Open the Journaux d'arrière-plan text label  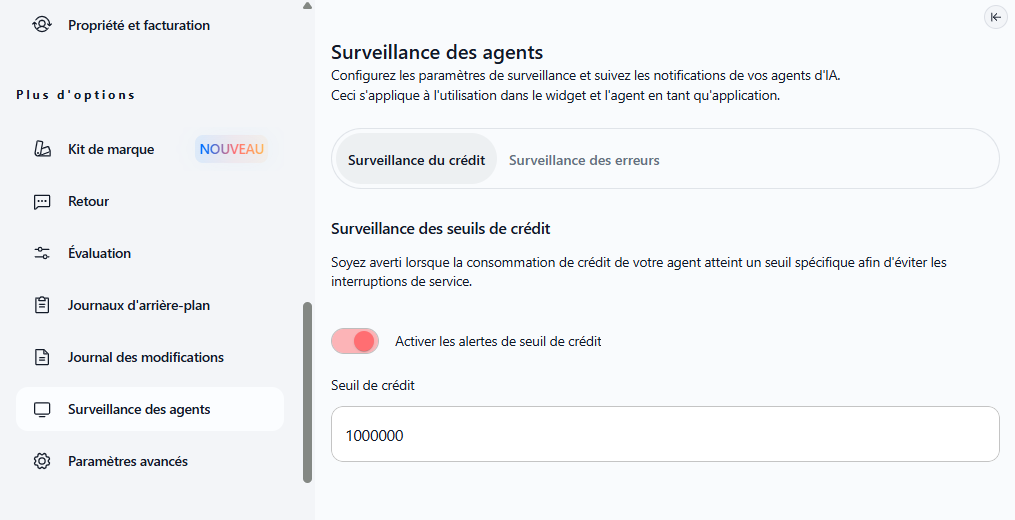click(139, 305)
